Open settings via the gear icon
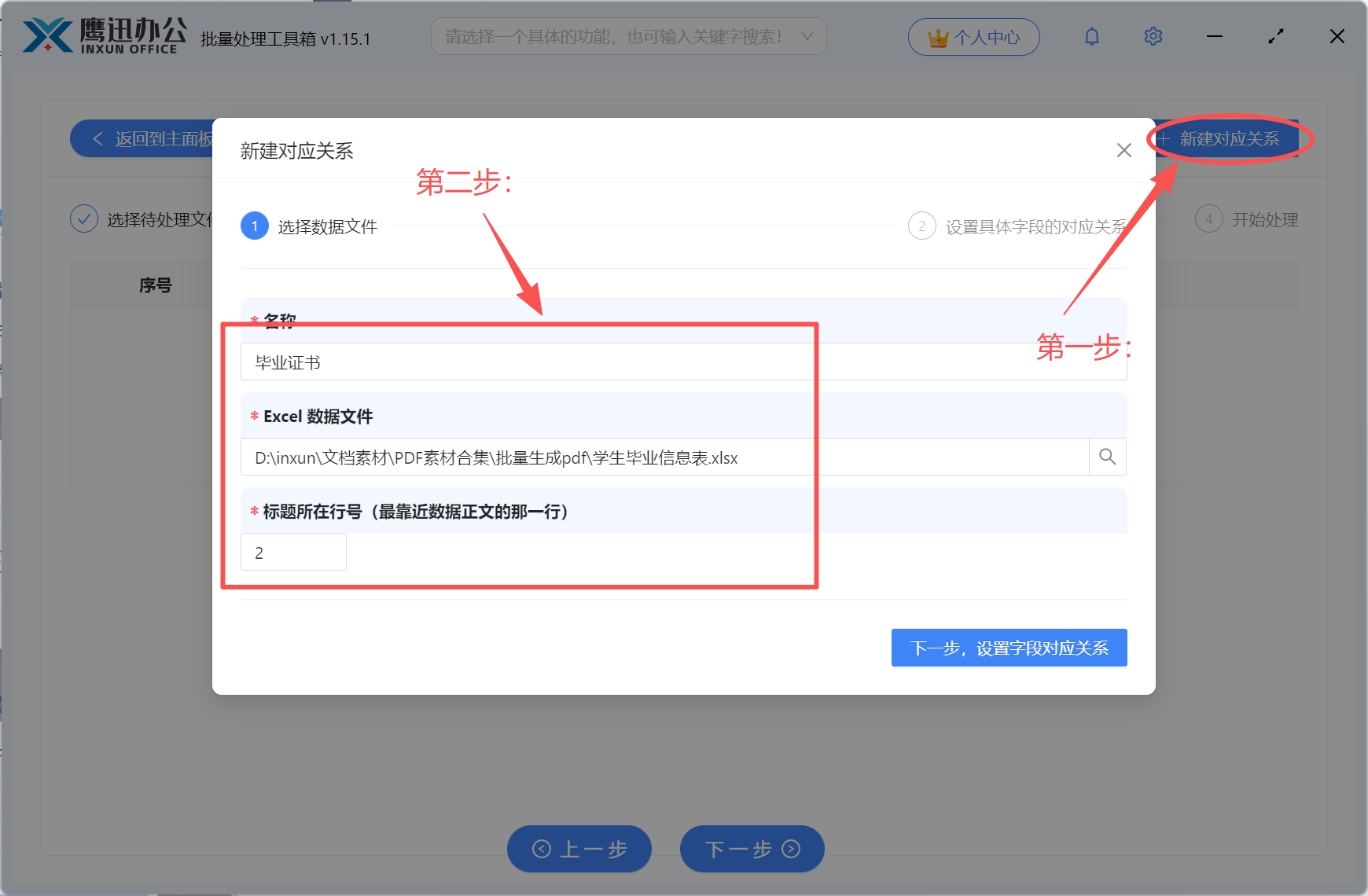Image resolution: width=1368 pixels, height=896 pixels. pyautogui.click(x=1153, y=36)
